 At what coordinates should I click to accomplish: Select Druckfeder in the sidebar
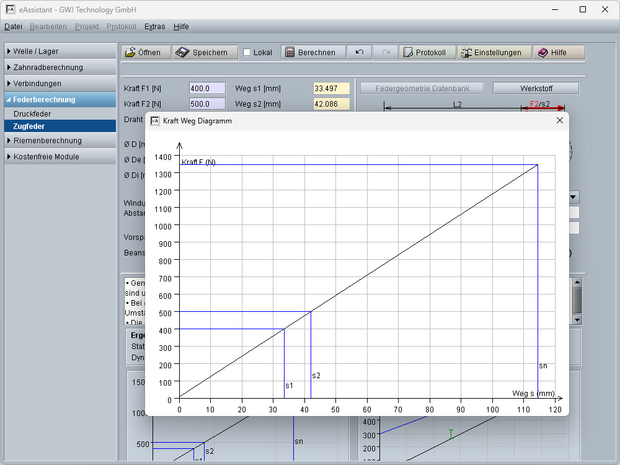34,114
